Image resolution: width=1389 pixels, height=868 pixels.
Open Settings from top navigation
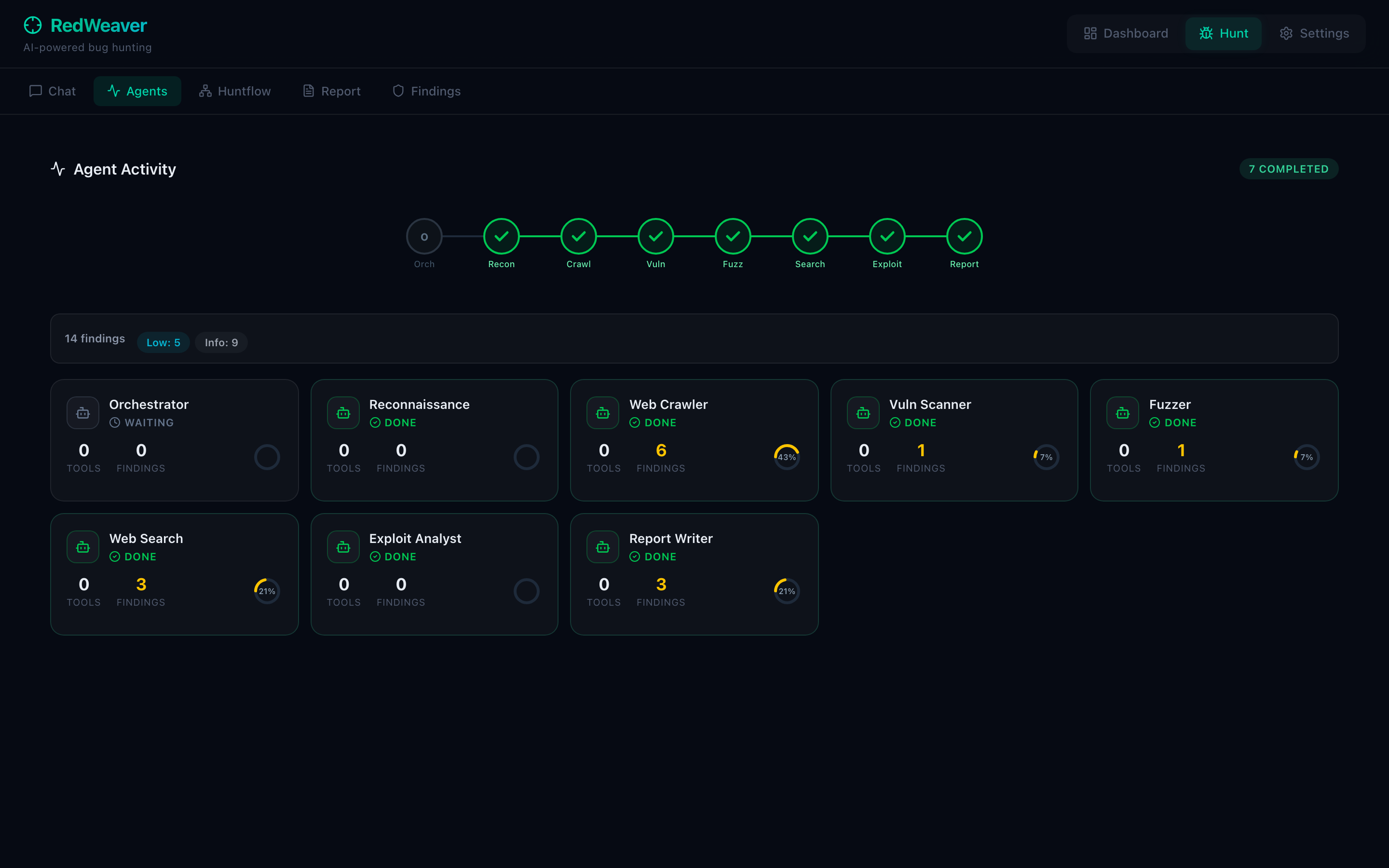[x=1314, y=33]
